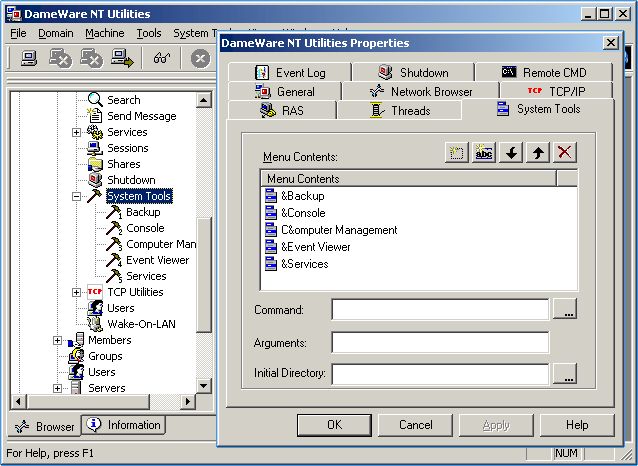638x466 pixels.
Task: Browse for Command with ellipsis button
Action: 565,309
